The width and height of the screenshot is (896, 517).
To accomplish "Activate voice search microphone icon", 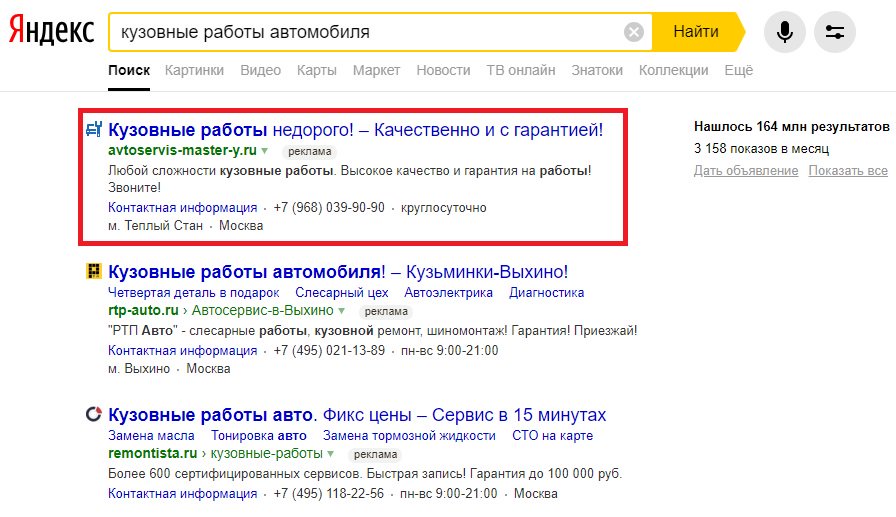I will click(x=785, y=32).
